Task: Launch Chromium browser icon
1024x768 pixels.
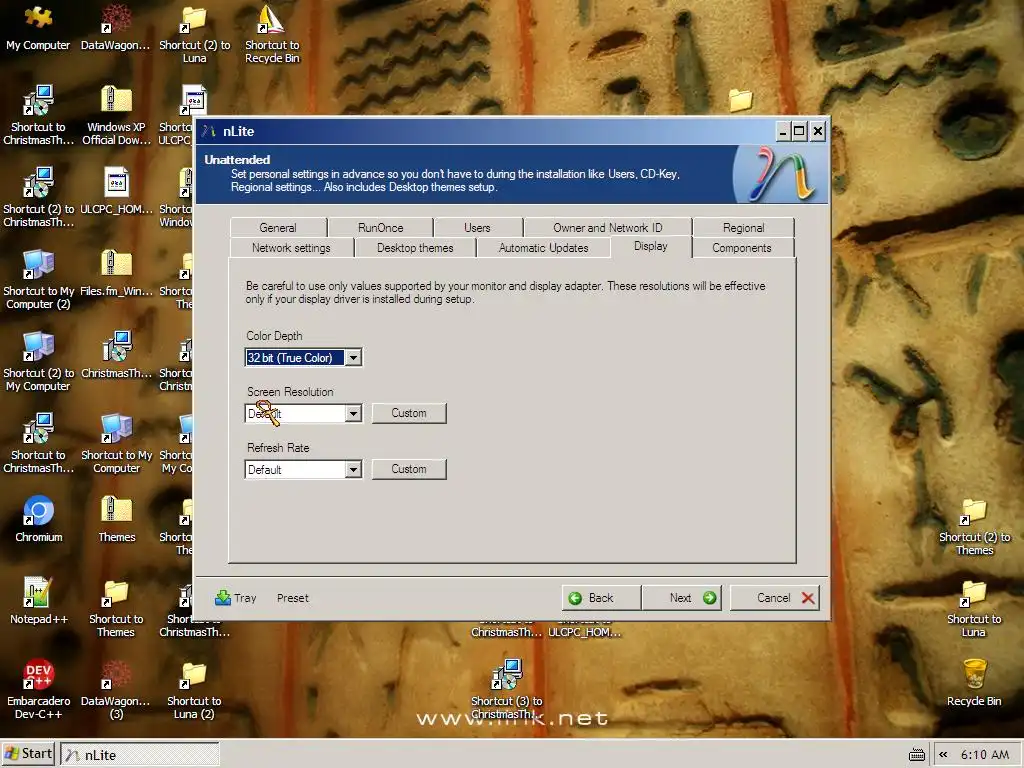Action: 39,519
